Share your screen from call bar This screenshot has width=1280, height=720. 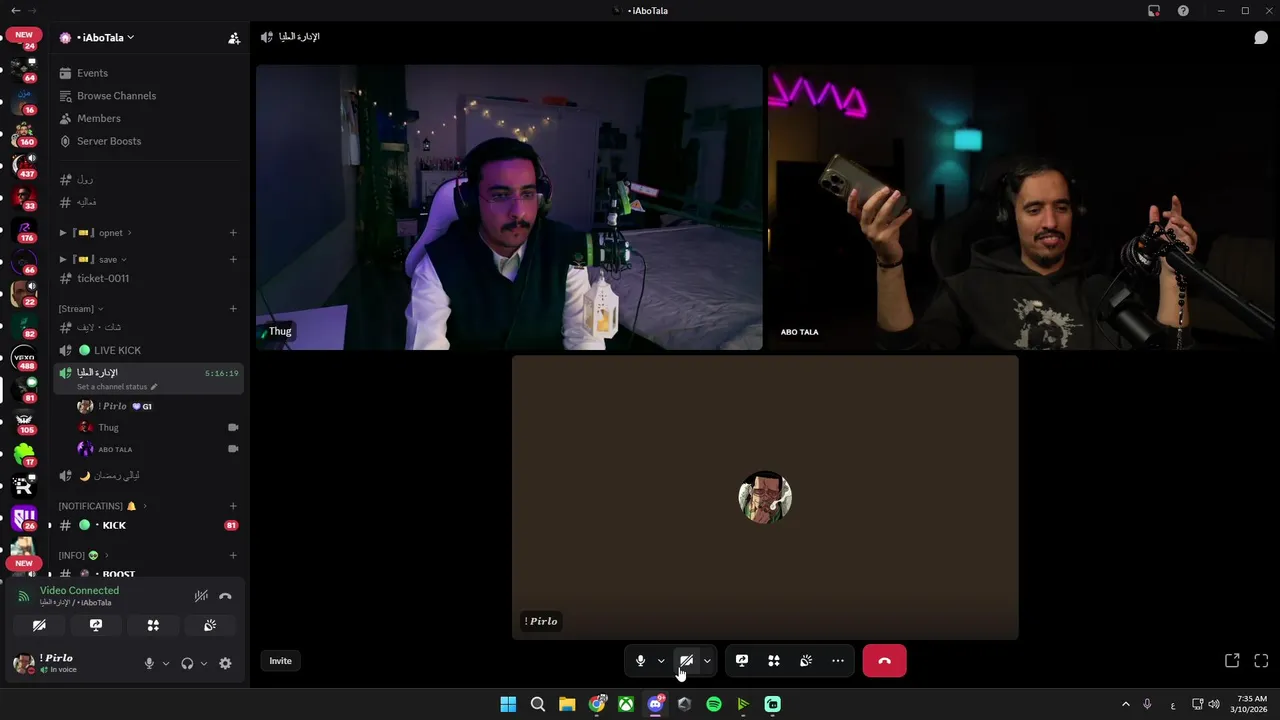(x=742, y=661)
